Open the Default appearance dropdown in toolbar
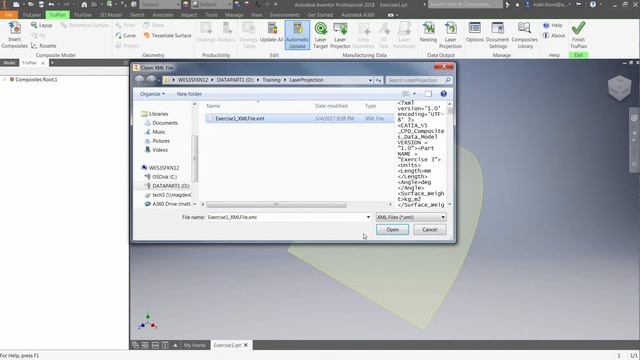 click(212, 4)
